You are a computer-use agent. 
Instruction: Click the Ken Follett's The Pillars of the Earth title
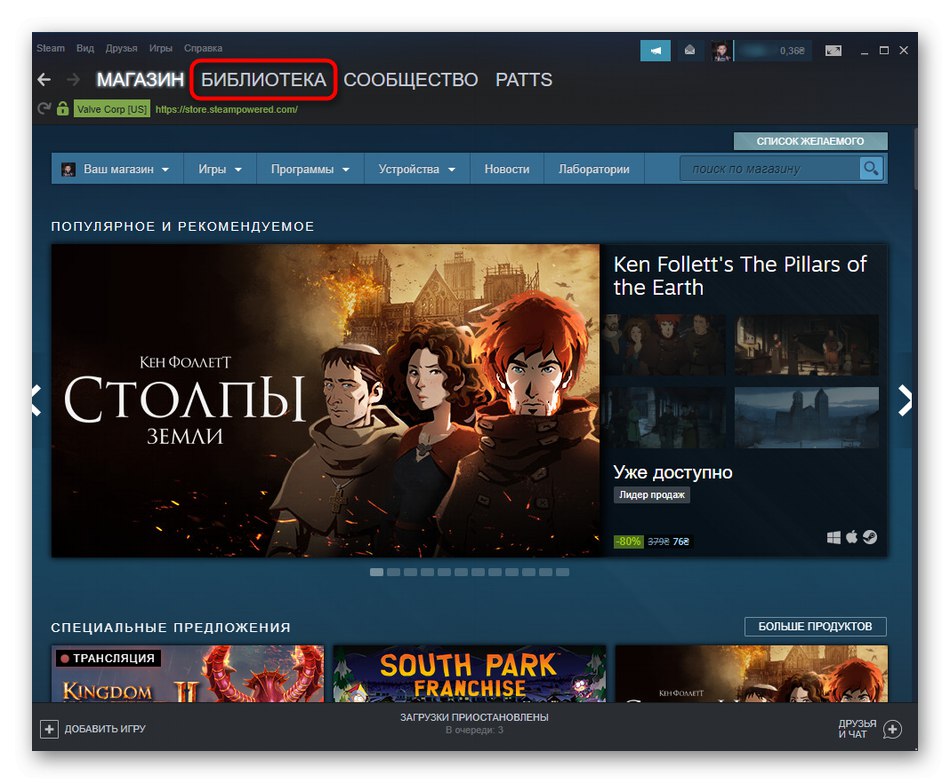point(740,276)
